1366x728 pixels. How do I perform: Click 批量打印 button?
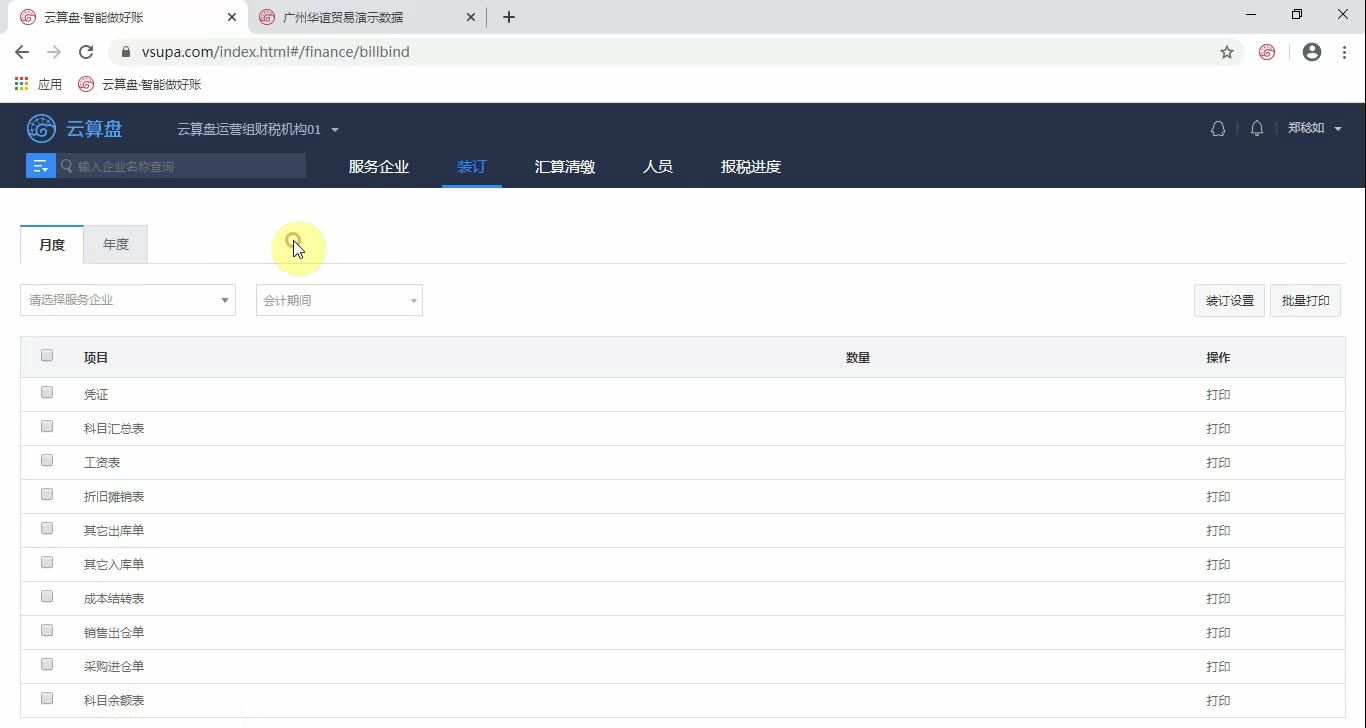[1305, 301]
